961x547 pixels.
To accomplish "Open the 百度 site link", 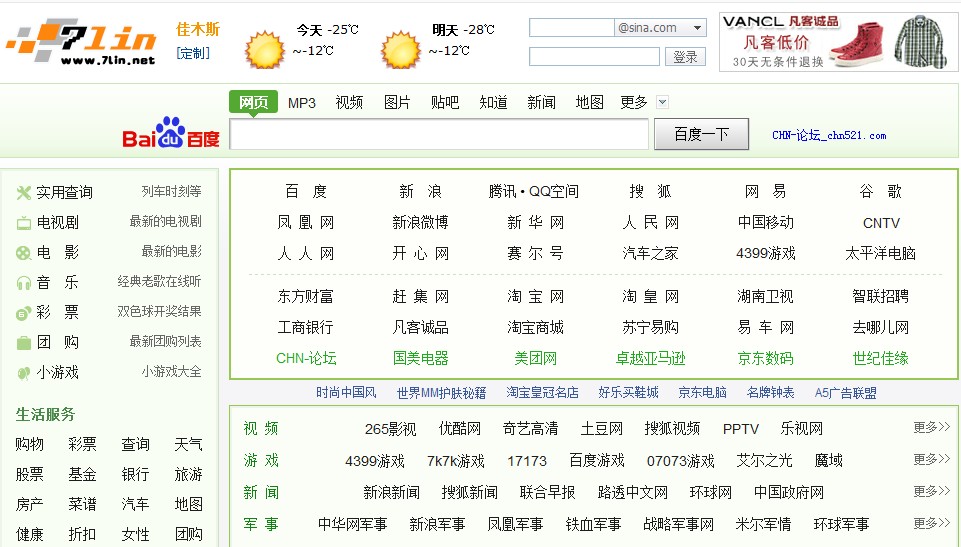I will [x=306, y=192].
